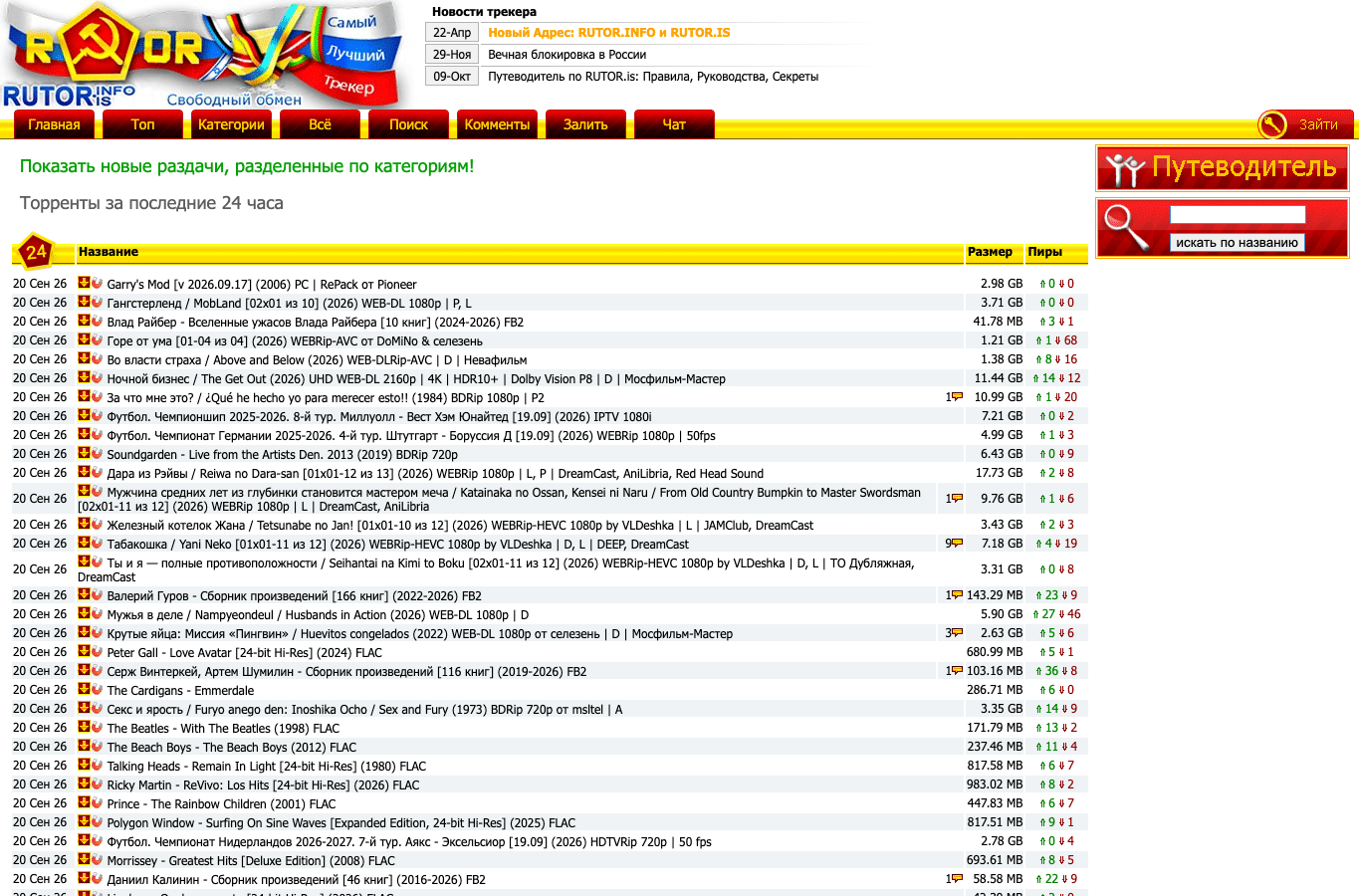Click the magnet icon for Garry's Mod torrent

[98, 284]
